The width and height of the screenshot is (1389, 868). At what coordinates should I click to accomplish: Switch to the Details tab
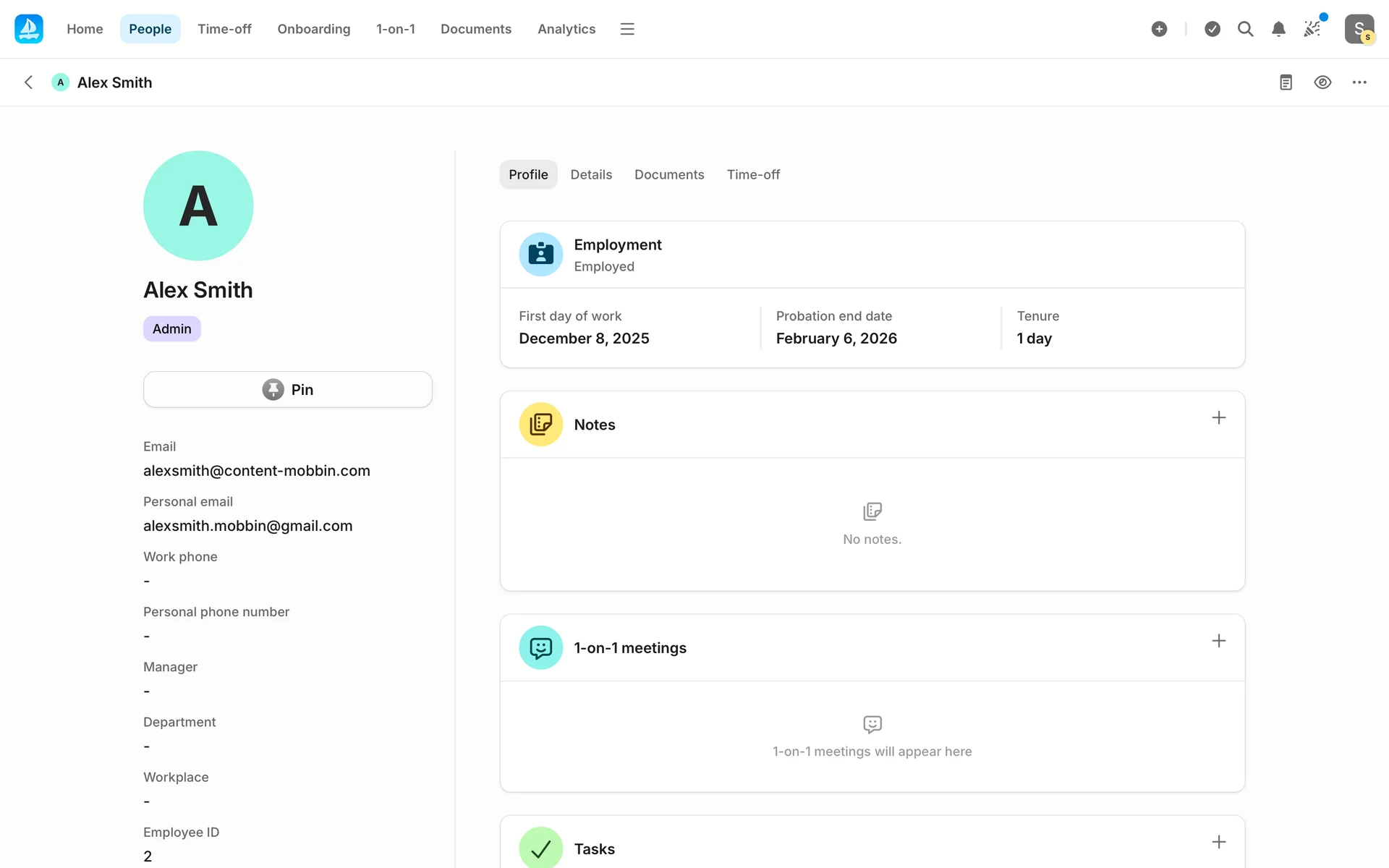(591, 174)
